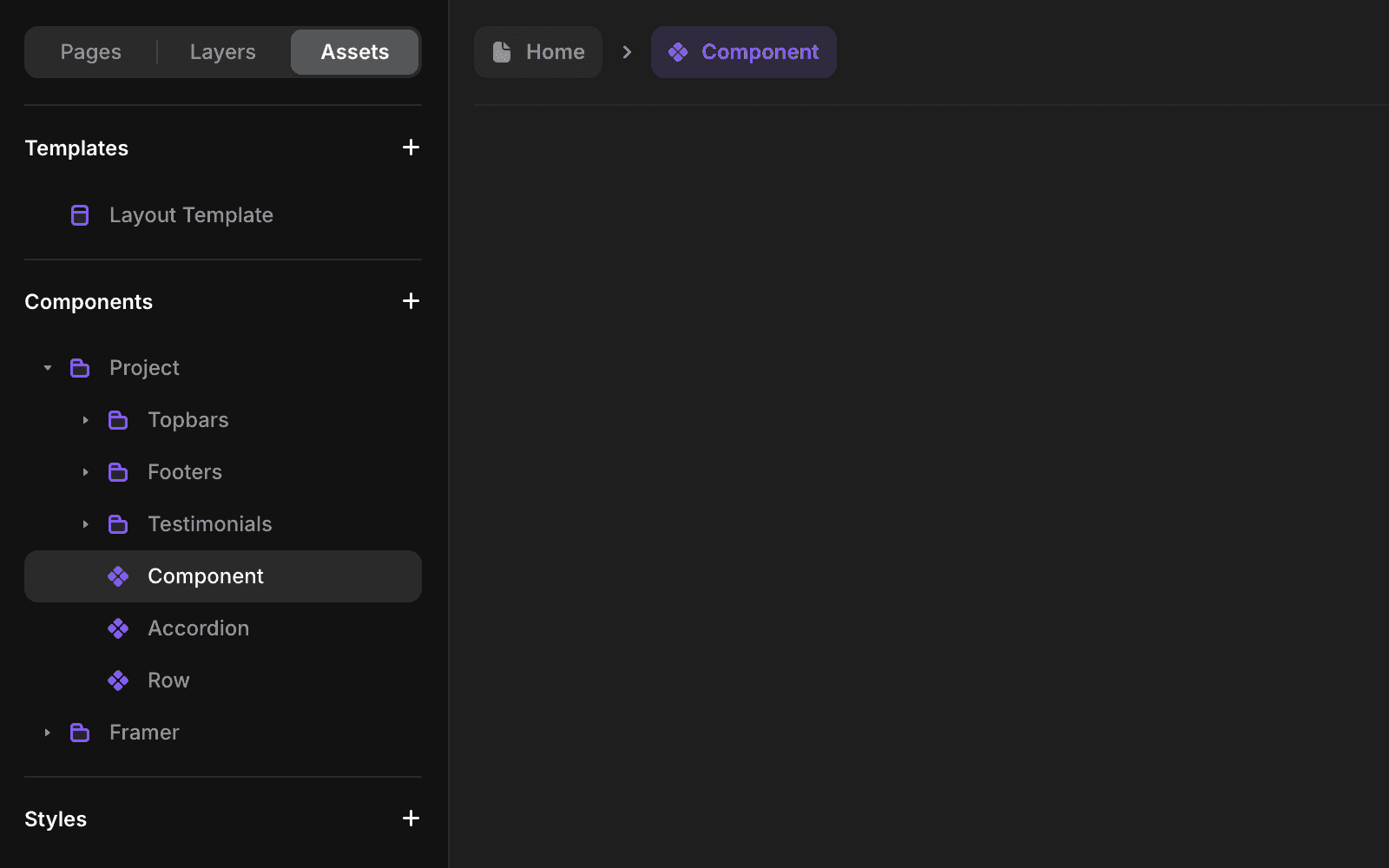This screenshot has height=868, width=1389.
Task: Click the Project folder icon
Action: pyautogui.click(x=80, y=367)
